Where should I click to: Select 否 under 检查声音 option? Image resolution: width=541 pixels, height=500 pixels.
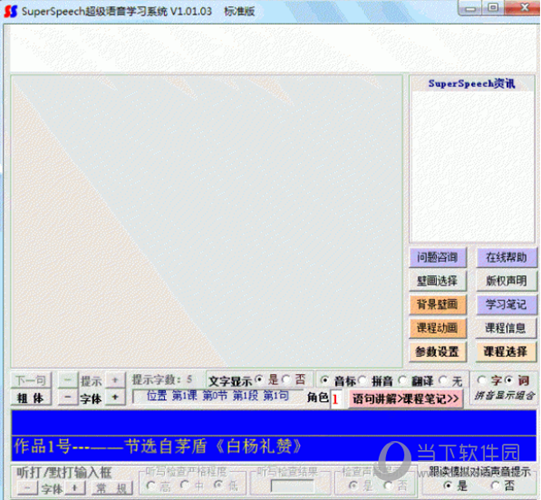coord(388,486)
